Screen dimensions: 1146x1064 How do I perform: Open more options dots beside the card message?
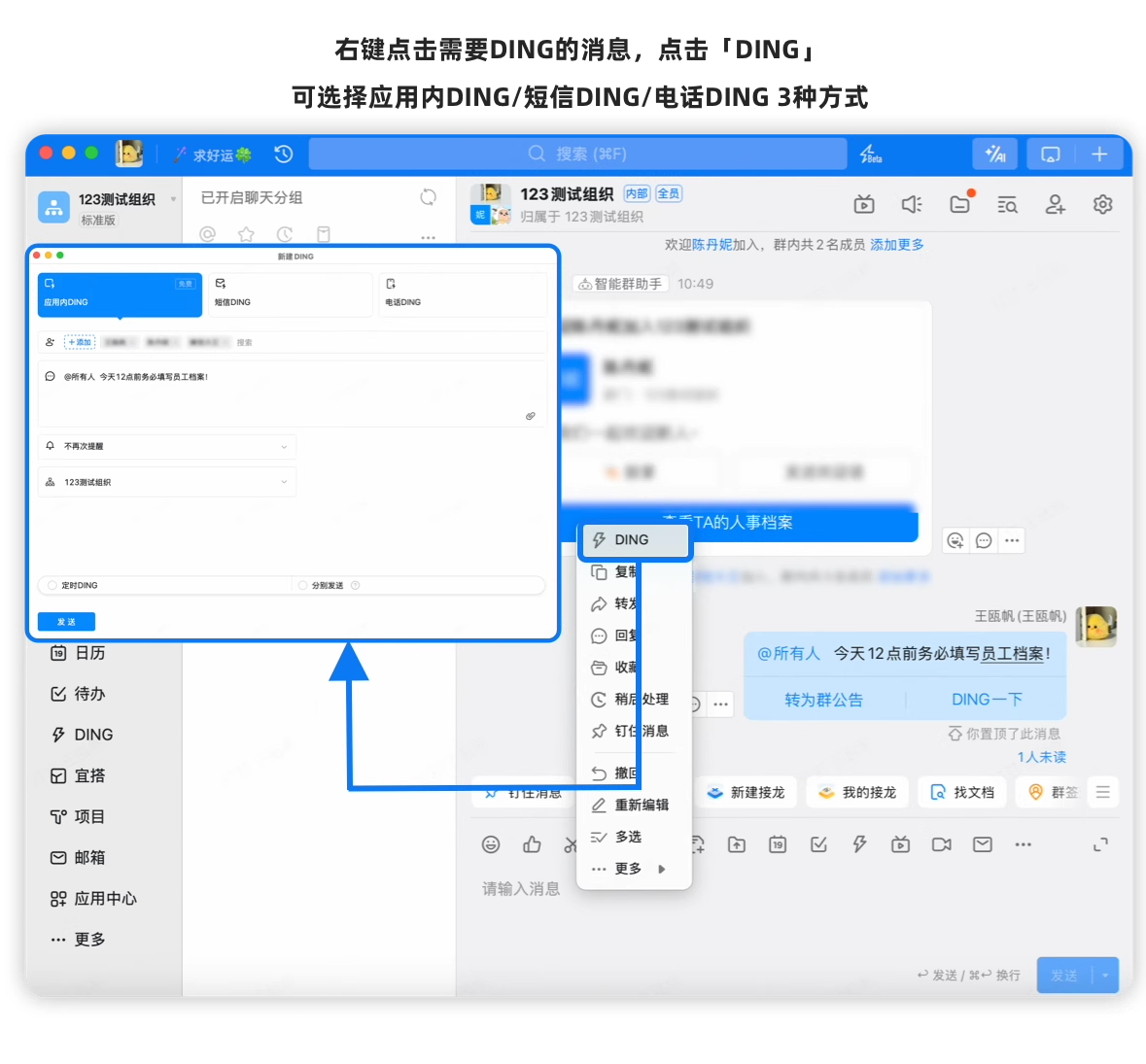pos(1012,541)
